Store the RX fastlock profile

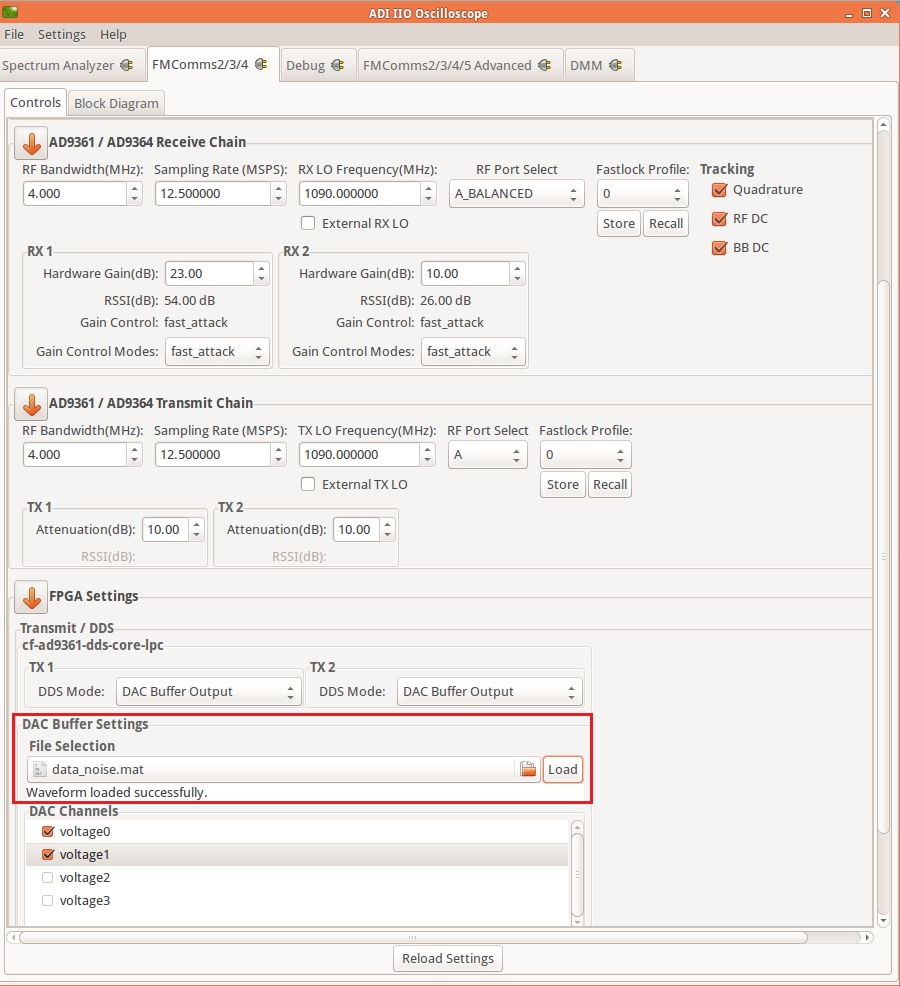pos(618,223)
